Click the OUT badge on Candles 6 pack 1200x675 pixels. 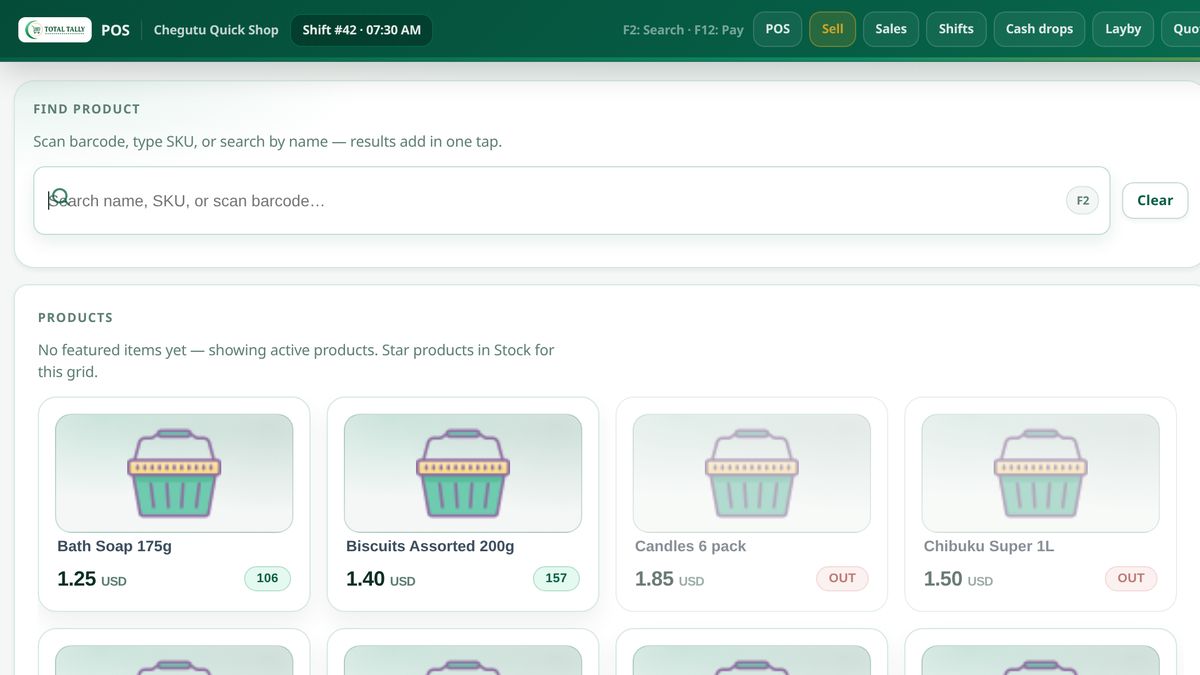tap(842, 578)
